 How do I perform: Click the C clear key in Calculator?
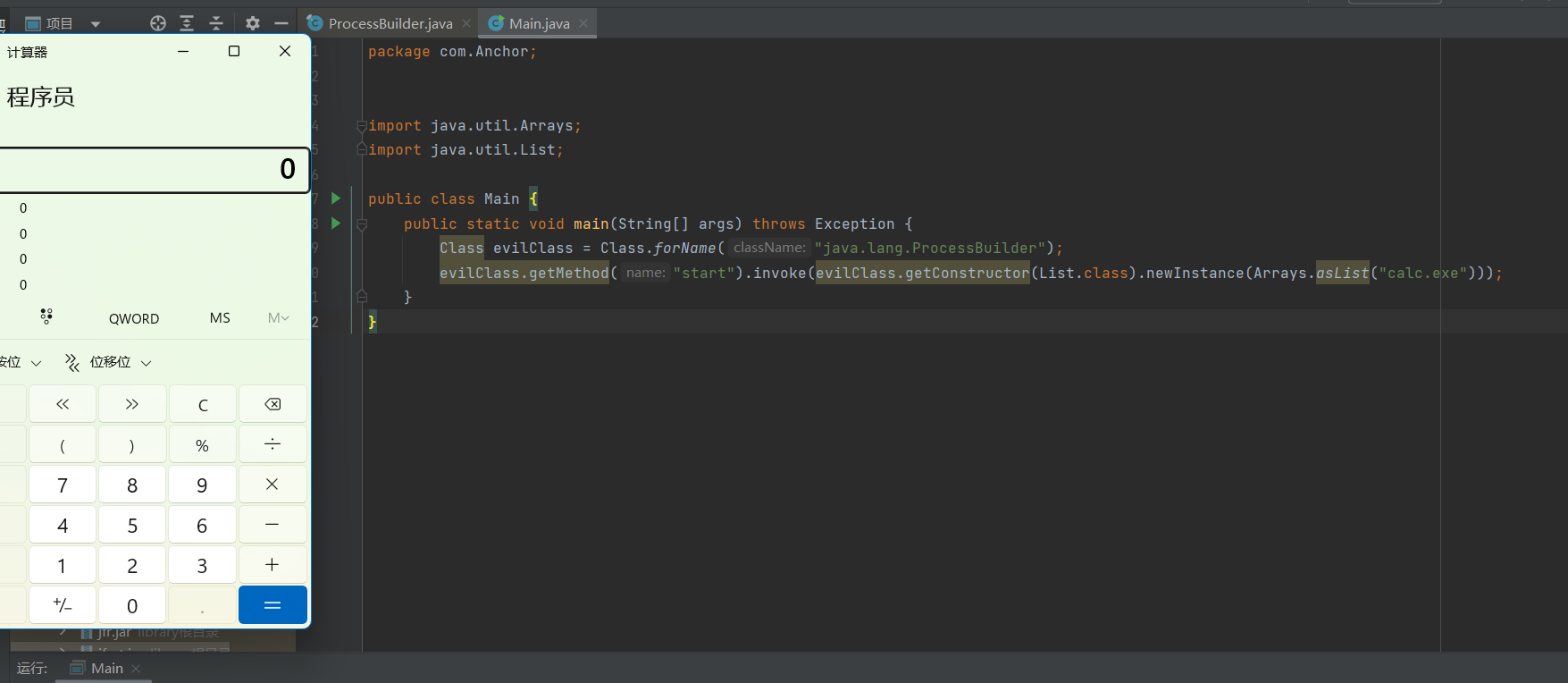click(203, 404)
